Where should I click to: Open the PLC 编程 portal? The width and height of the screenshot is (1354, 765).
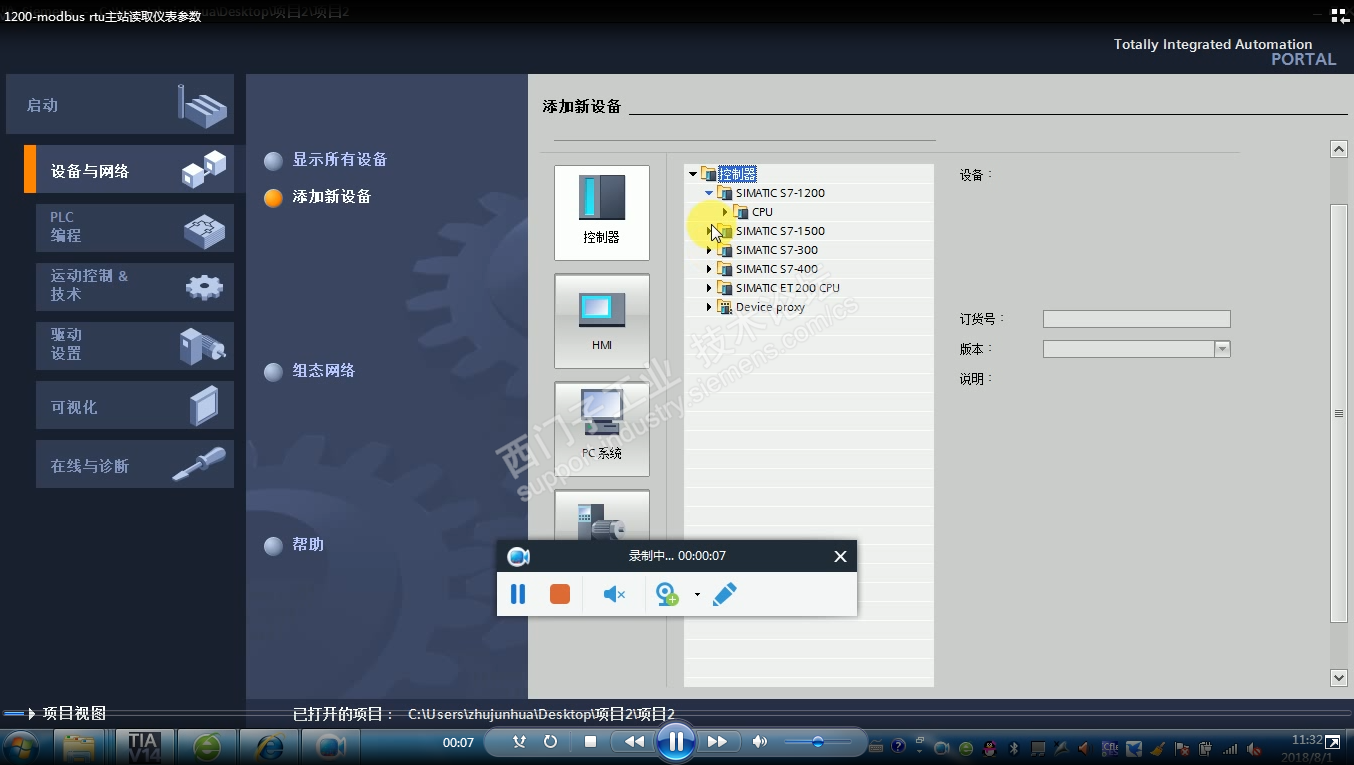(x=135, y=227)
